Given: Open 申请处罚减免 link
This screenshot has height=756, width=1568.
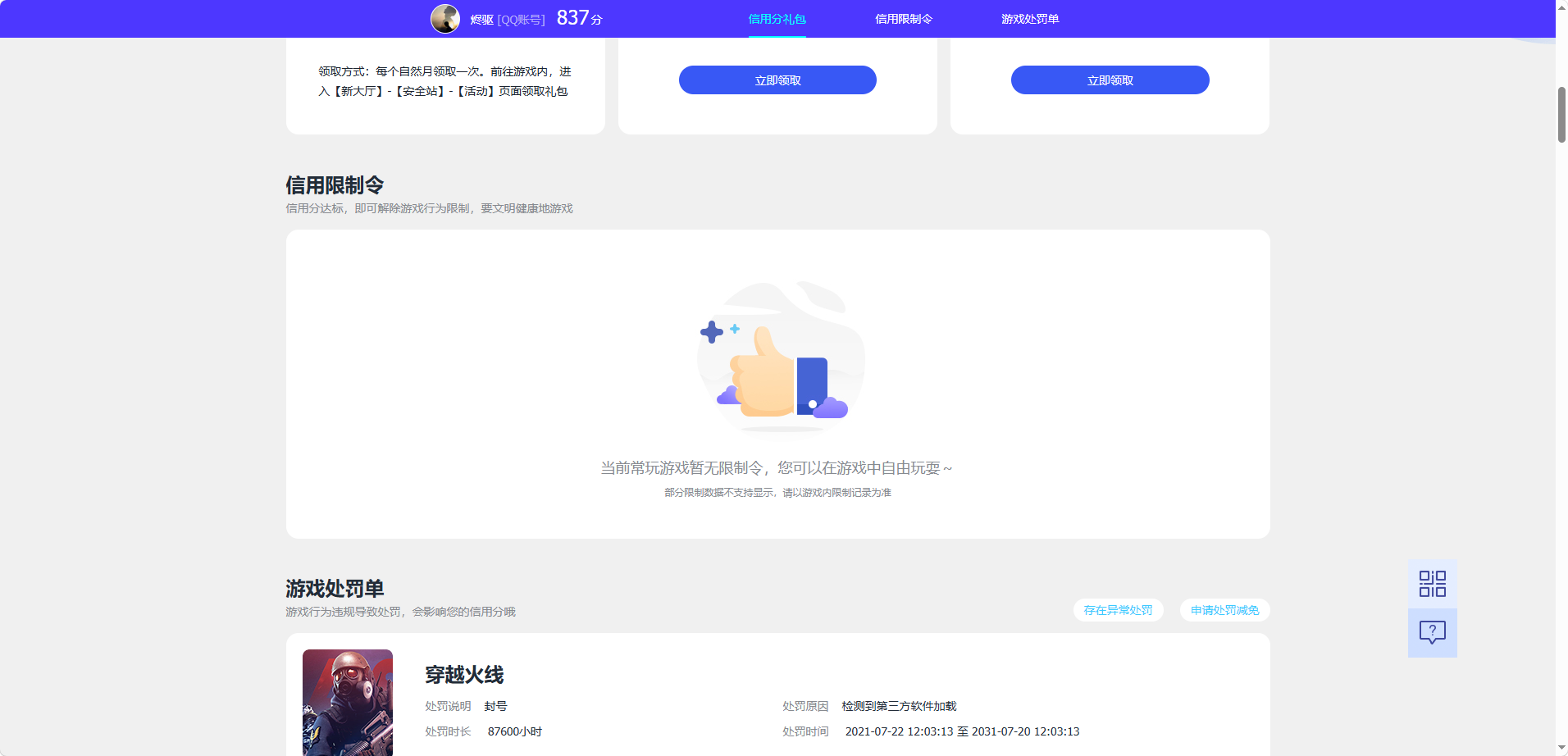Looking at the screenshot, I should click(x=1224, y=610).
